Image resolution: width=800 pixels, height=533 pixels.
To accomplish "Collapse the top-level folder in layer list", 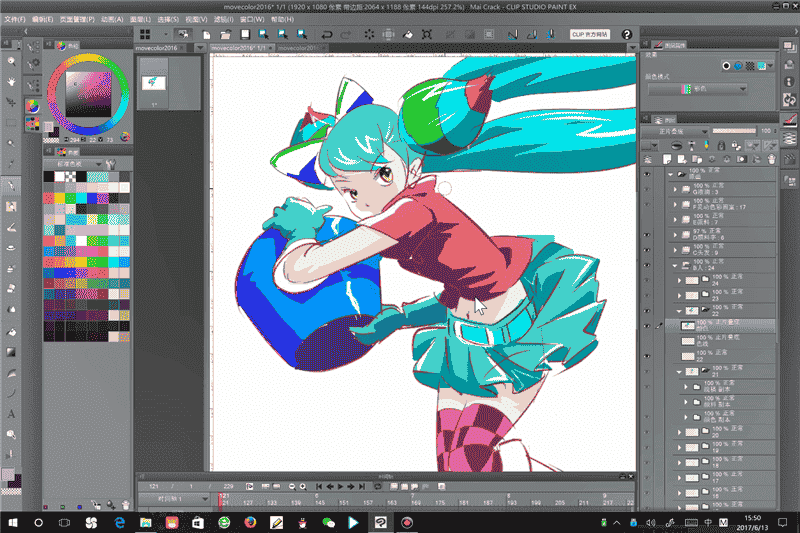I will [x=670, y=174].
